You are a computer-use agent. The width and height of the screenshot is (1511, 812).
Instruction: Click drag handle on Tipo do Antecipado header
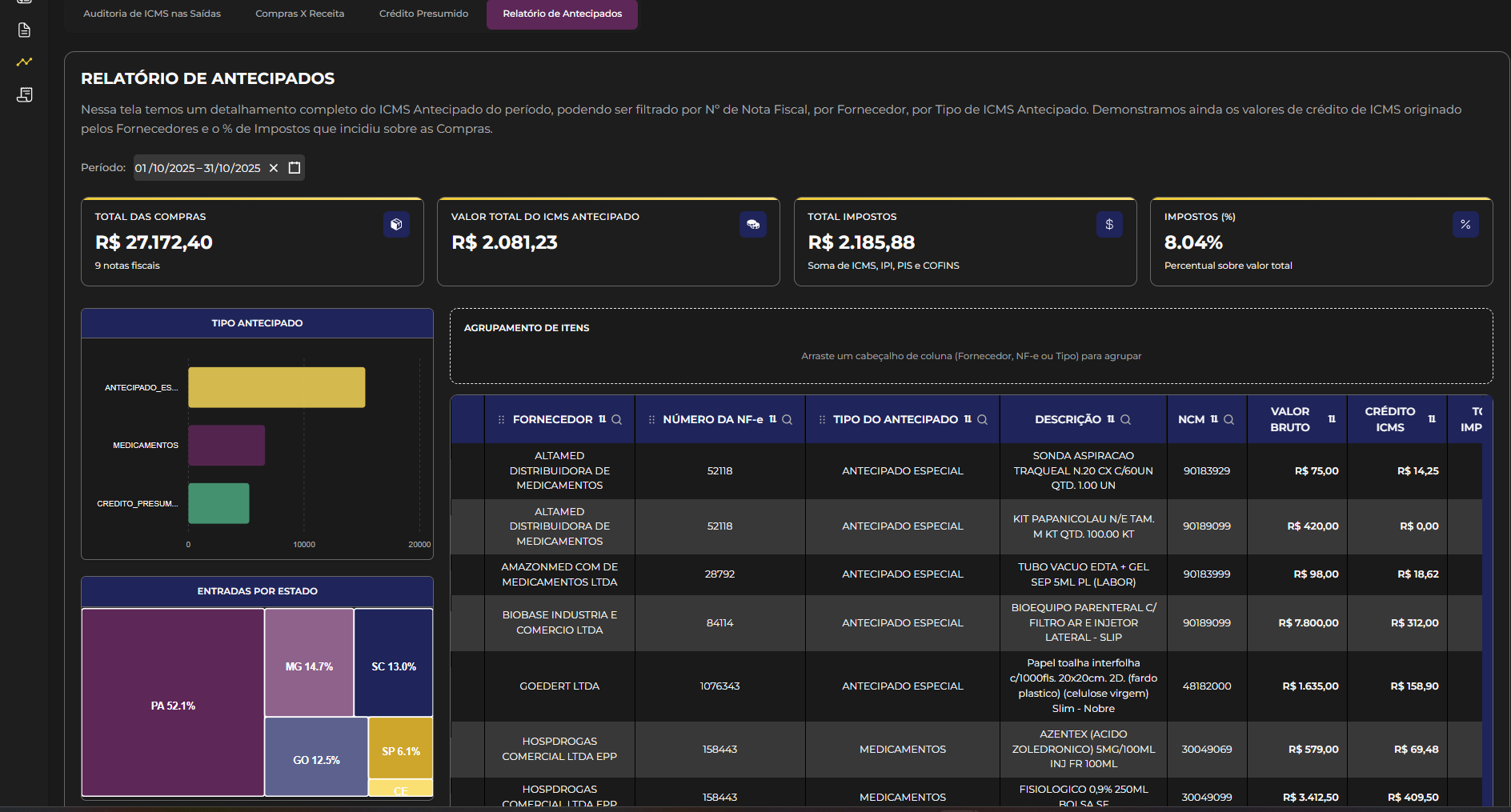pyautogui.click(x=822, y=420)
